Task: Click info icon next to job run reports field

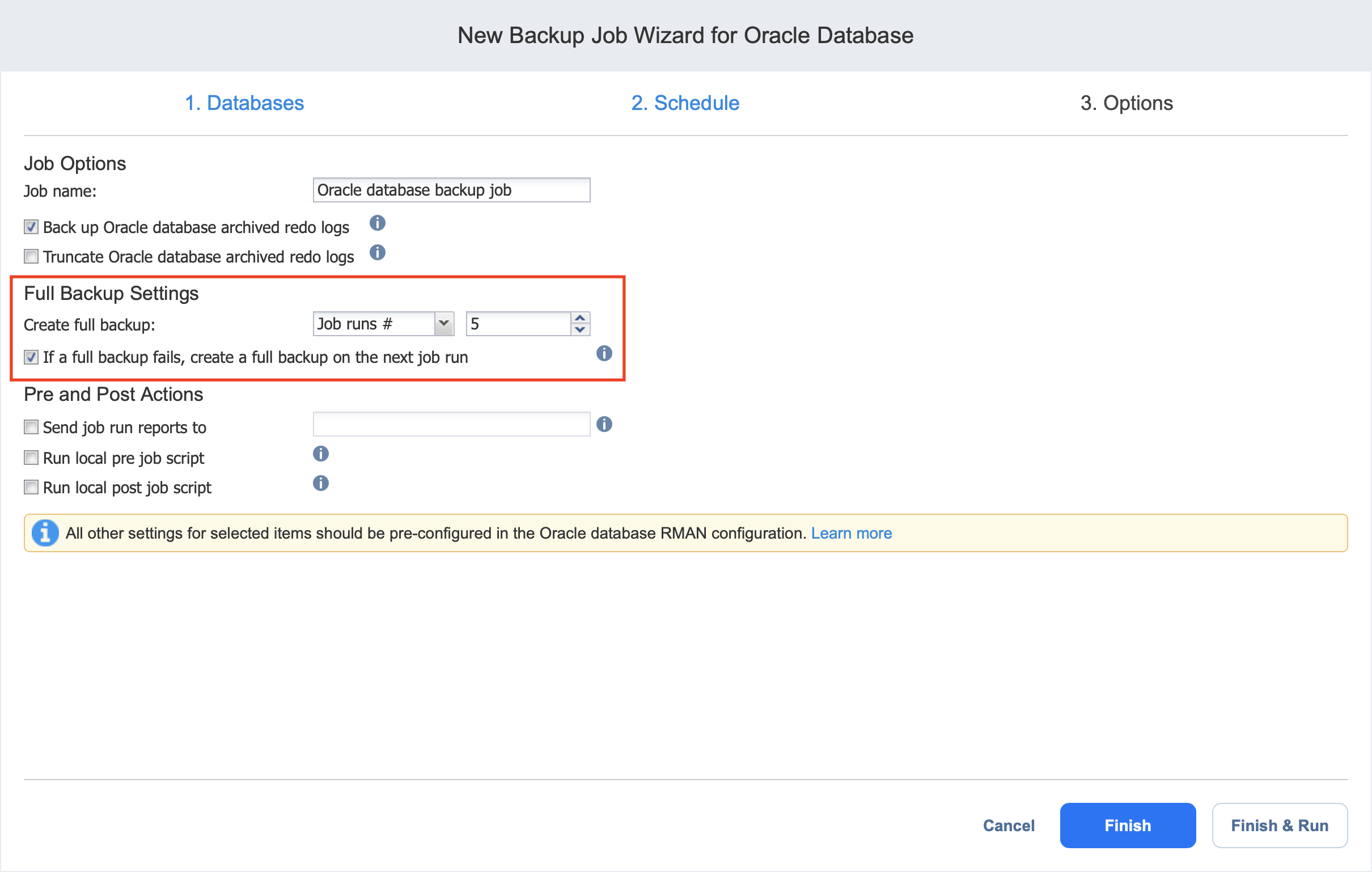Action: click(604, 424)
